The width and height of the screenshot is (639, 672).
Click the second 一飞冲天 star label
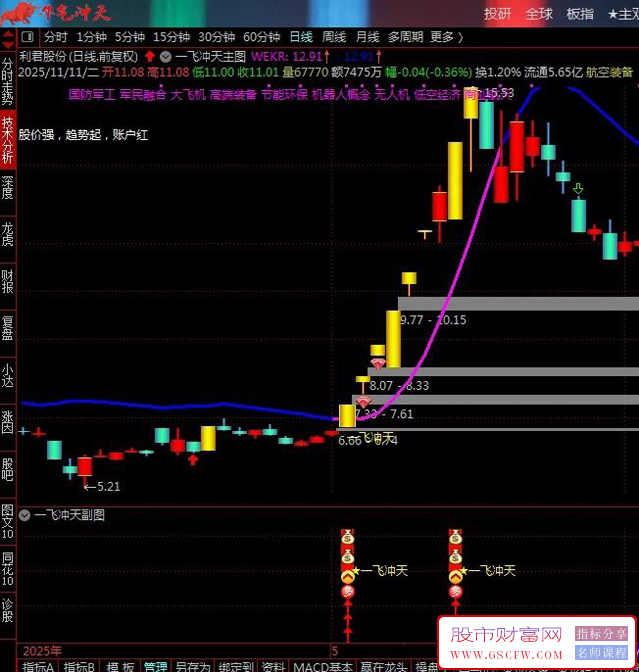pyautogui.click(x=488, y=571)
